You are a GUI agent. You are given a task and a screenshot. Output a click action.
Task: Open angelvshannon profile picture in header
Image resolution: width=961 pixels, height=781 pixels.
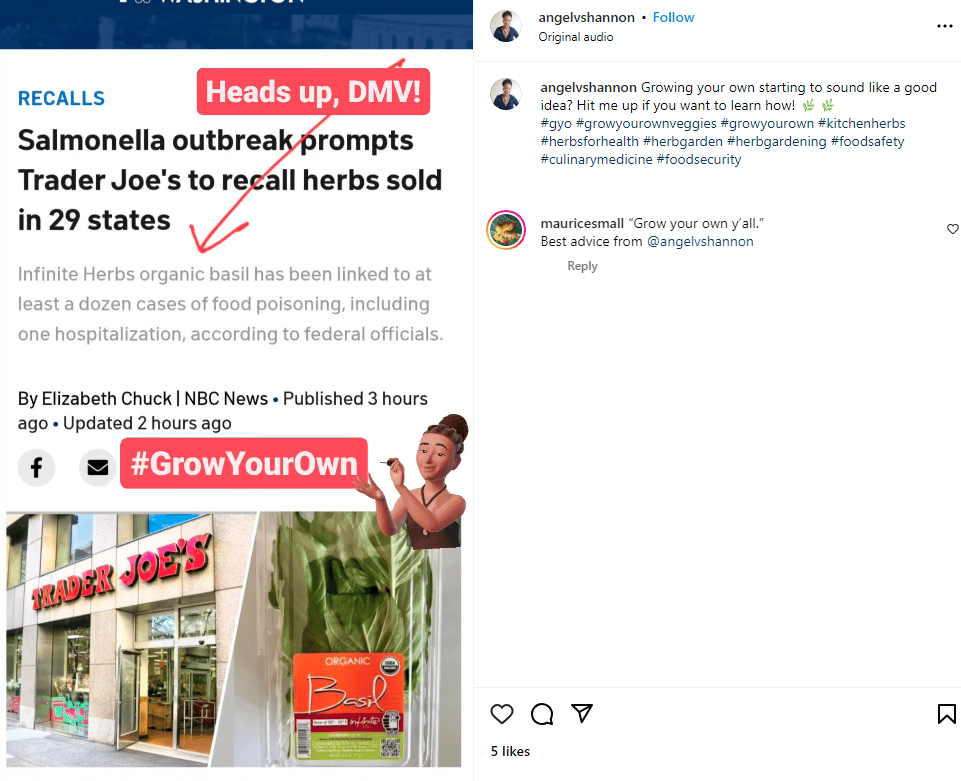(x=506, y=26)
